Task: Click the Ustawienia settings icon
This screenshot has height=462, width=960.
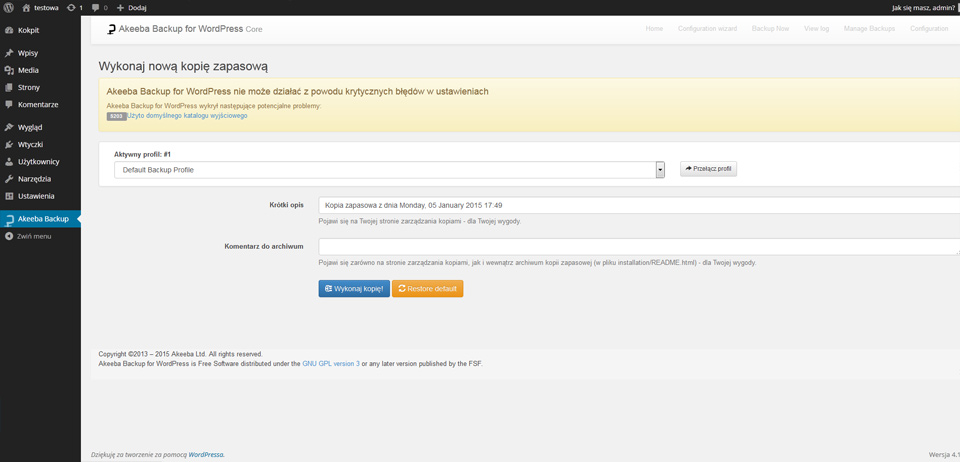Action: tap(9, 196)
